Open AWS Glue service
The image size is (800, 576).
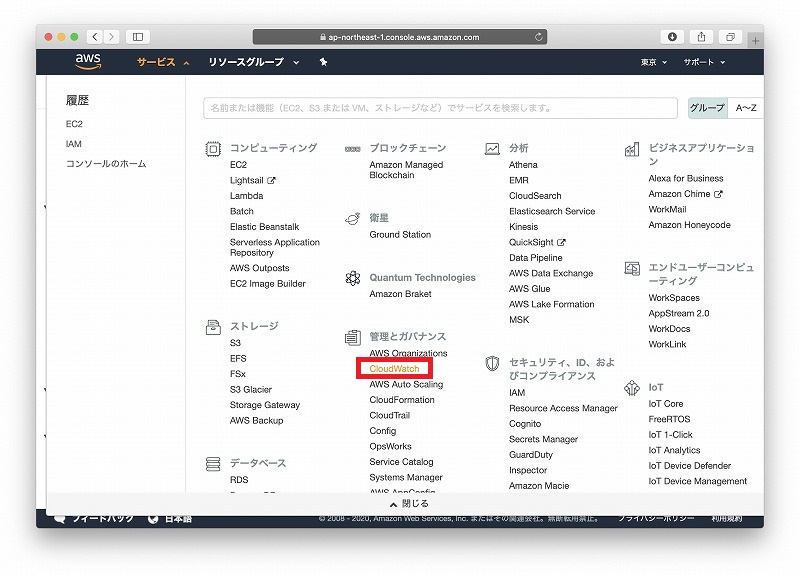[x=530, y=289]
